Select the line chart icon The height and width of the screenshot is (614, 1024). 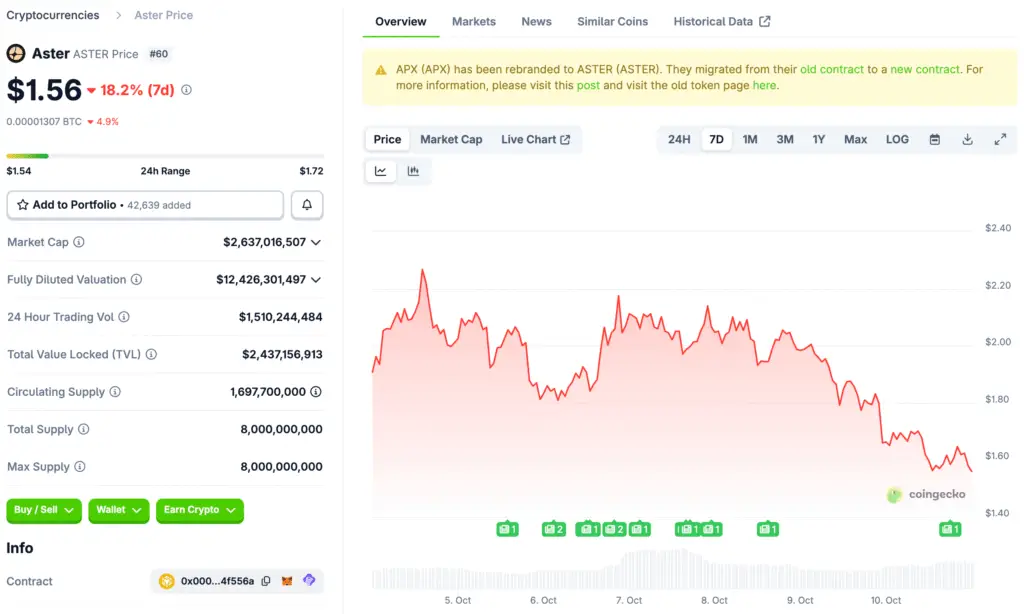coord(381,171)
